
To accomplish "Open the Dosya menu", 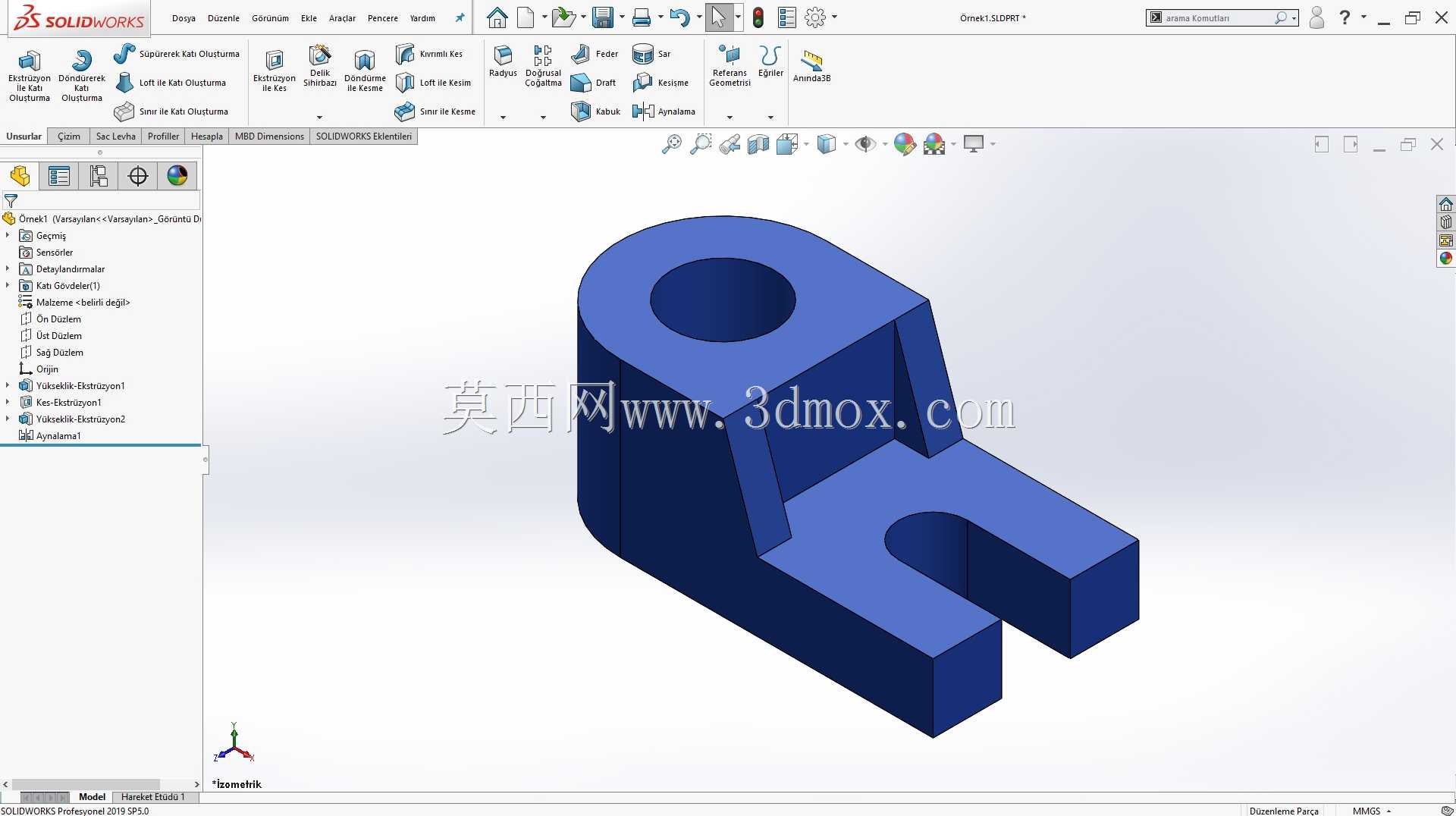I will (x=184, y=18).
